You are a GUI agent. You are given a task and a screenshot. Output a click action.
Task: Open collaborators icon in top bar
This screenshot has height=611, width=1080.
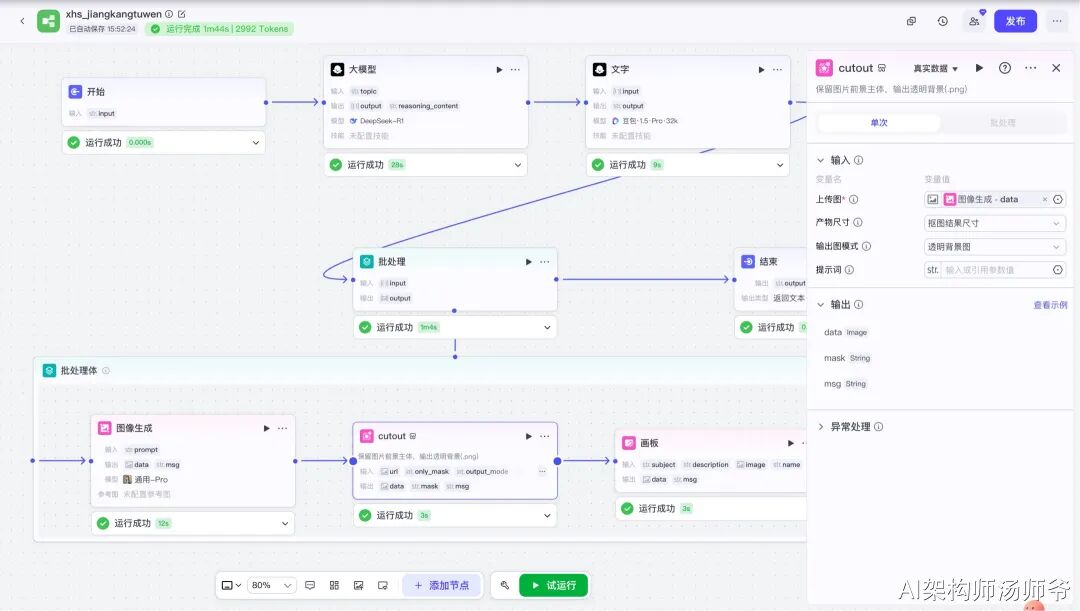point(974,21)
